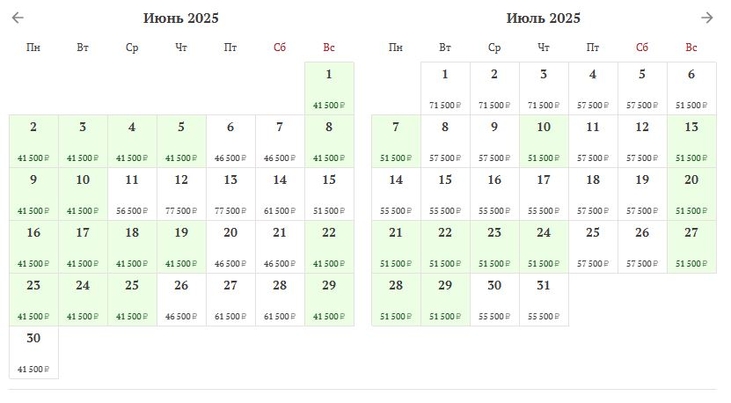Viewport: 731px width, 403px height.
Task: Pick July 4 priced 57 500 ₽
Action: click(593, 89)
